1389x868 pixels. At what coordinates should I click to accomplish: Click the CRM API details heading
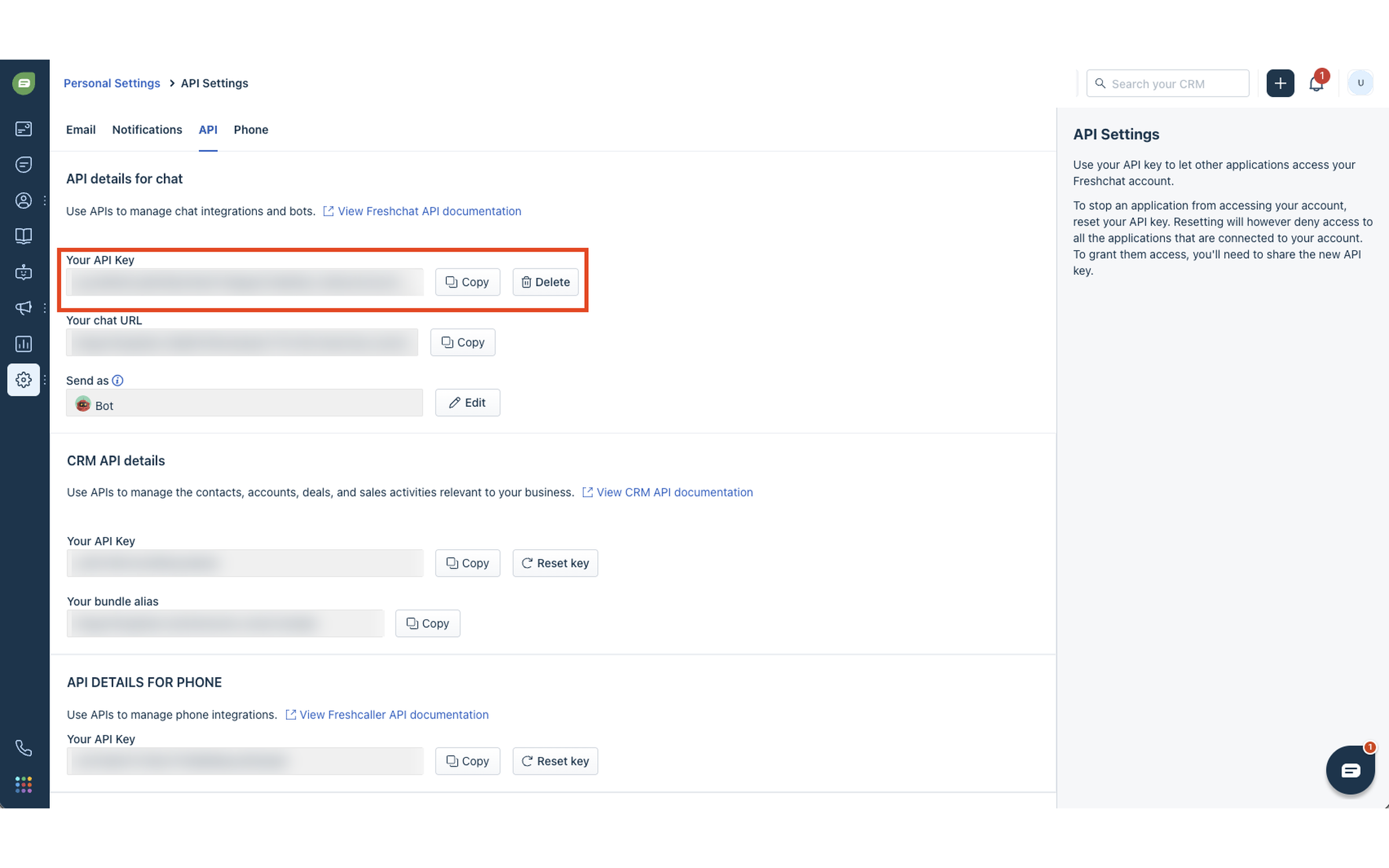[116, 461]
